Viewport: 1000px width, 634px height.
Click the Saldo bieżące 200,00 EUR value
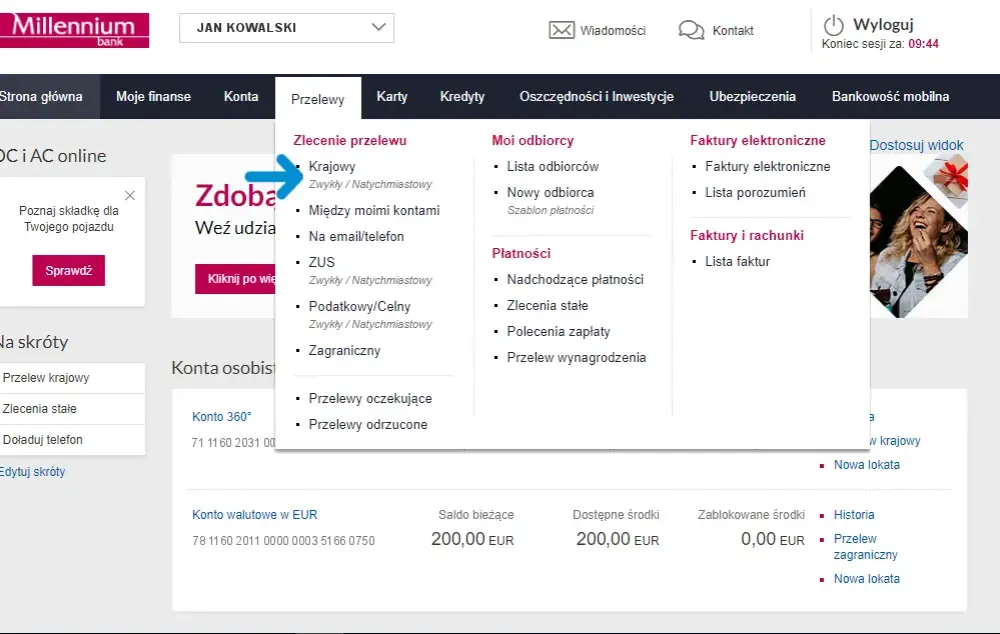472,540
